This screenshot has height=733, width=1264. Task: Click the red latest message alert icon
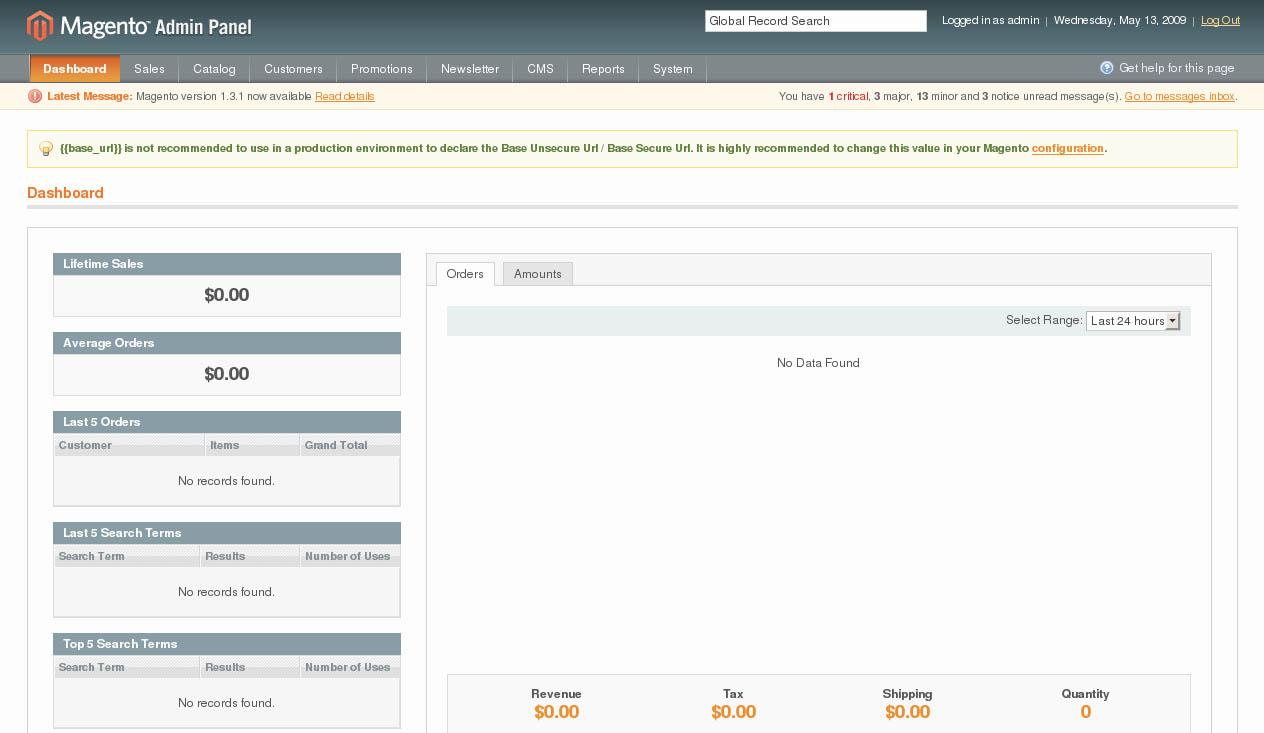pos(35,96)
